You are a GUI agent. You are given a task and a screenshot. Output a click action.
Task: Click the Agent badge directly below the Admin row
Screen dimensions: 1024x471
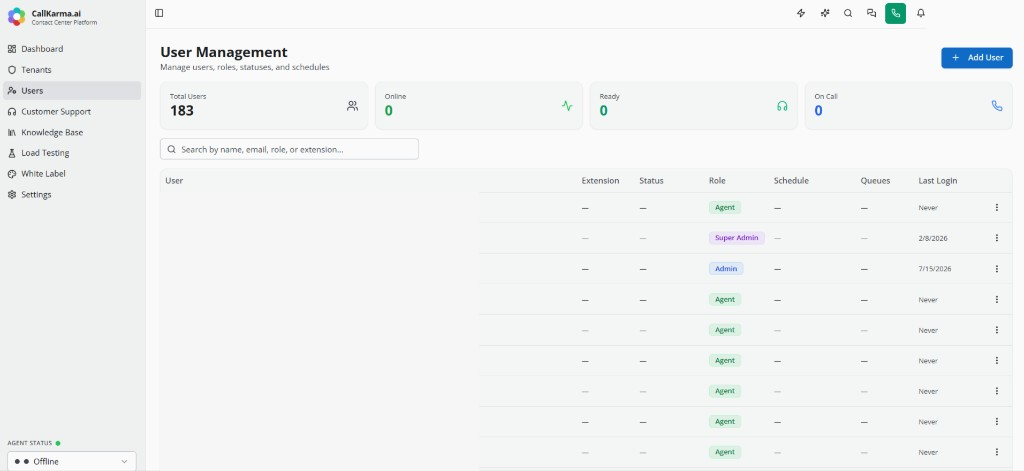coord(725,299)
